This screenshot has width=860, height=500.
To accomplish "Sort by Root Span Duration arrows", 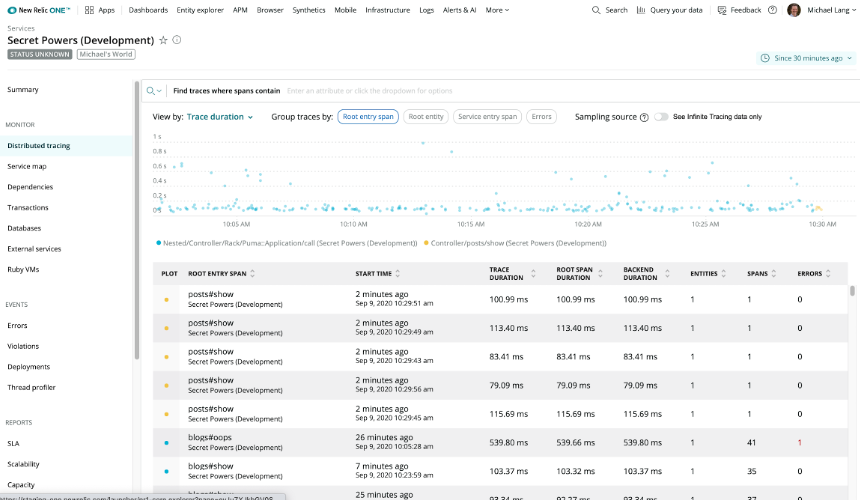I will pos(600,273).
